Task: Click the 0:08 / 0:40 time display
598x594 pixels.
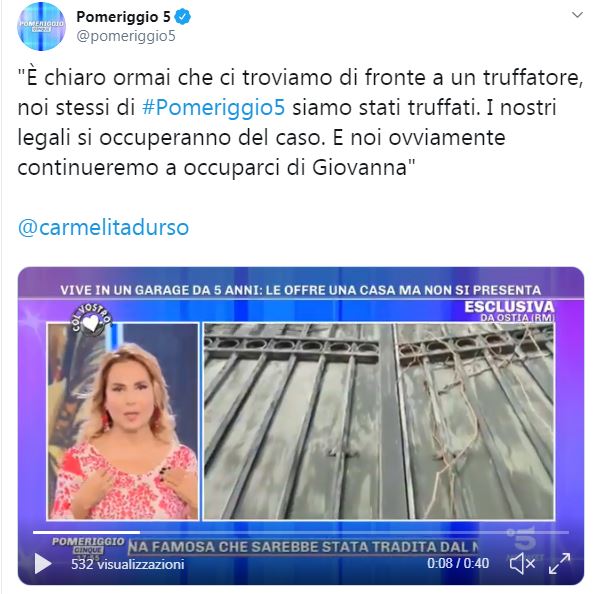Action: click(458, 563)
